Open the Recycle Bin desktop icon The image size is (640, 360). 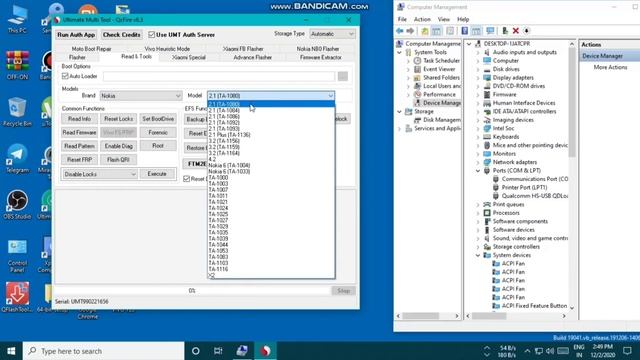pyautogui.click(x=17, y=112)
